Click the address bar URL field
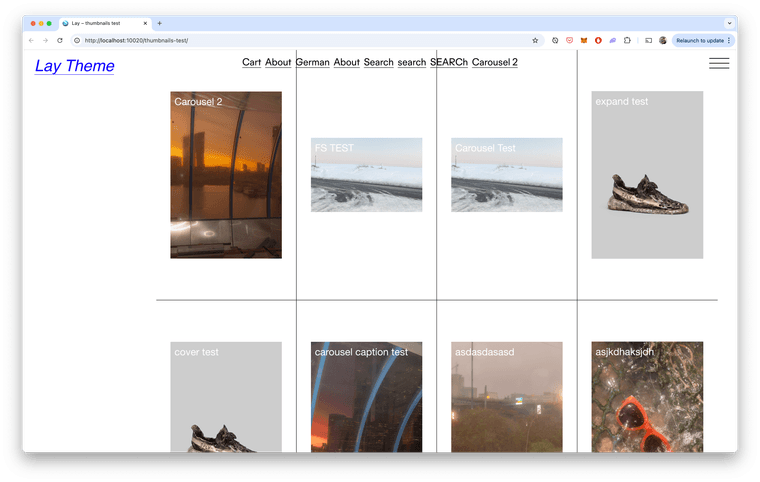The height and width of the screenshot is (482, 760). point(300,40)
